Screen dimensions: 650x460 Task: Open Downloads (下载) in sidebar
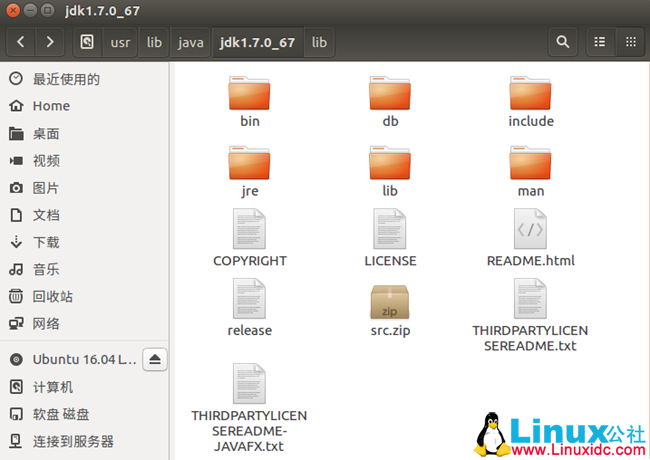tap(85, 242)
